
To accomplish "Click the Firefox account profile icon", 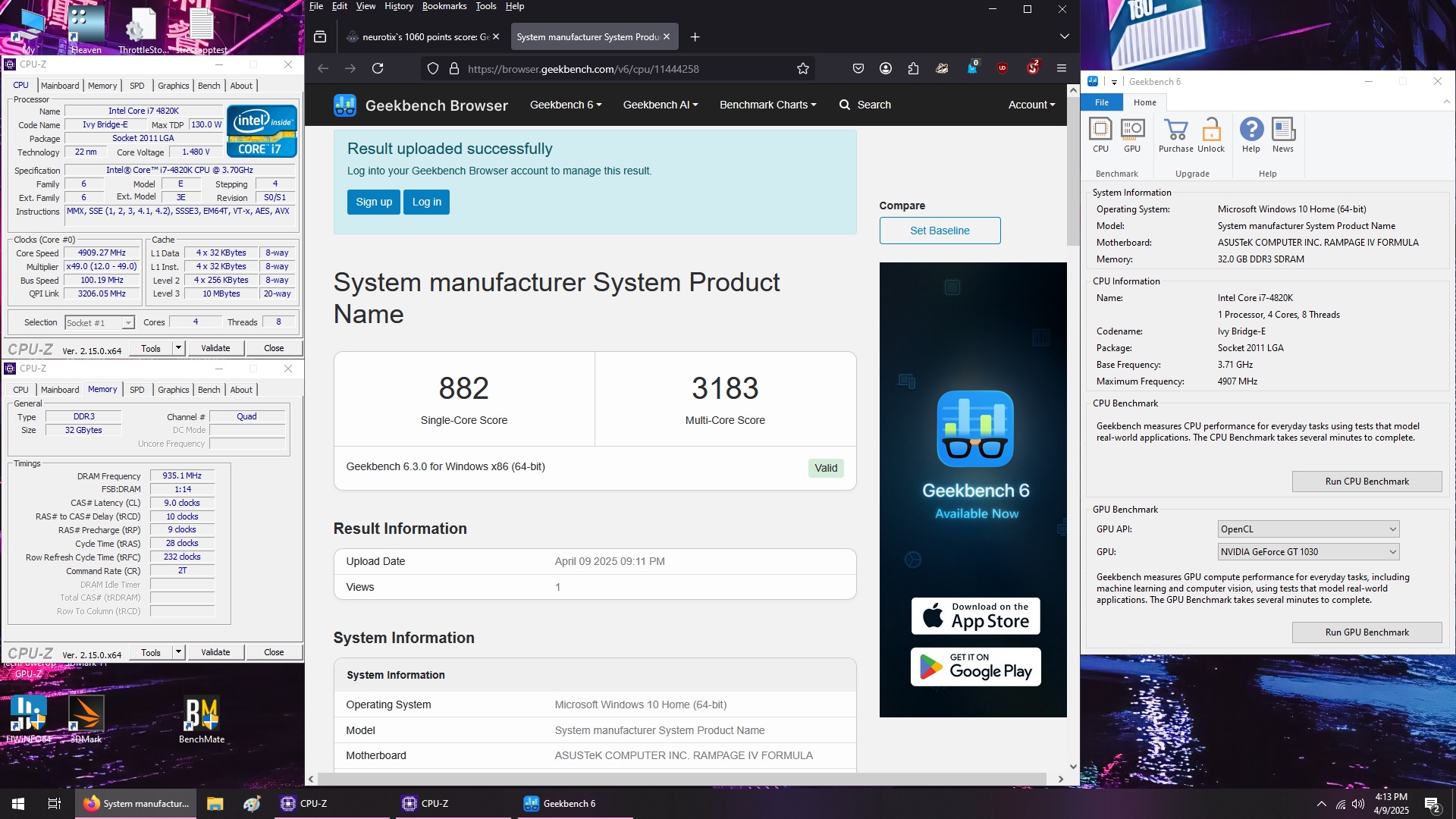I will tap(886, 68).
